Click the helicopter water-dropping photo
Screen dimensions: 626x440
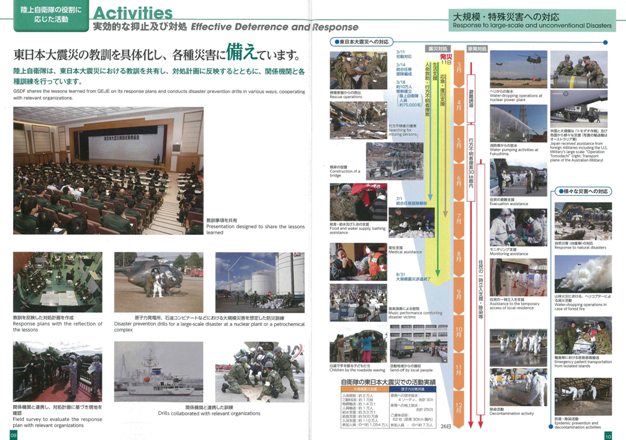pos(518,69)
